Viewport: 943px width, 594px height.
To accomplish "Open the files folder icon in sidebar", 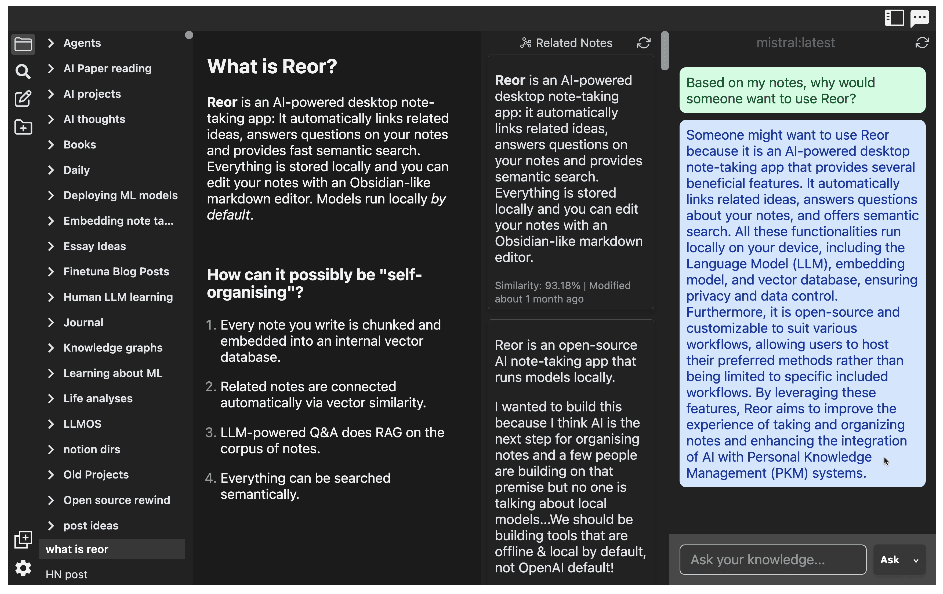I will point(23,44).
